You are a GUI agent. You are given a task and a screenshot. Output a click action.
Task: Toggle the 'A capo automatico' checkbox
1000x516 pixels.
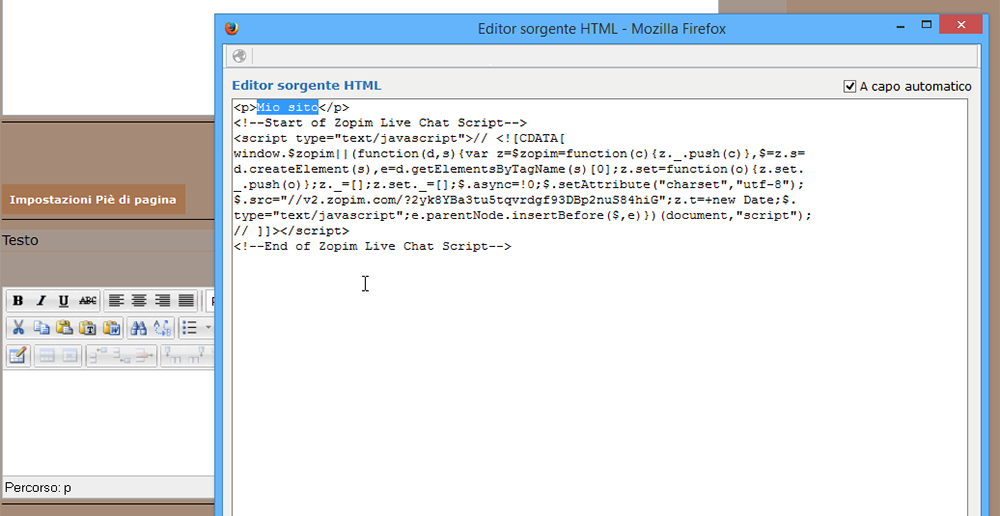coord(849,86)
